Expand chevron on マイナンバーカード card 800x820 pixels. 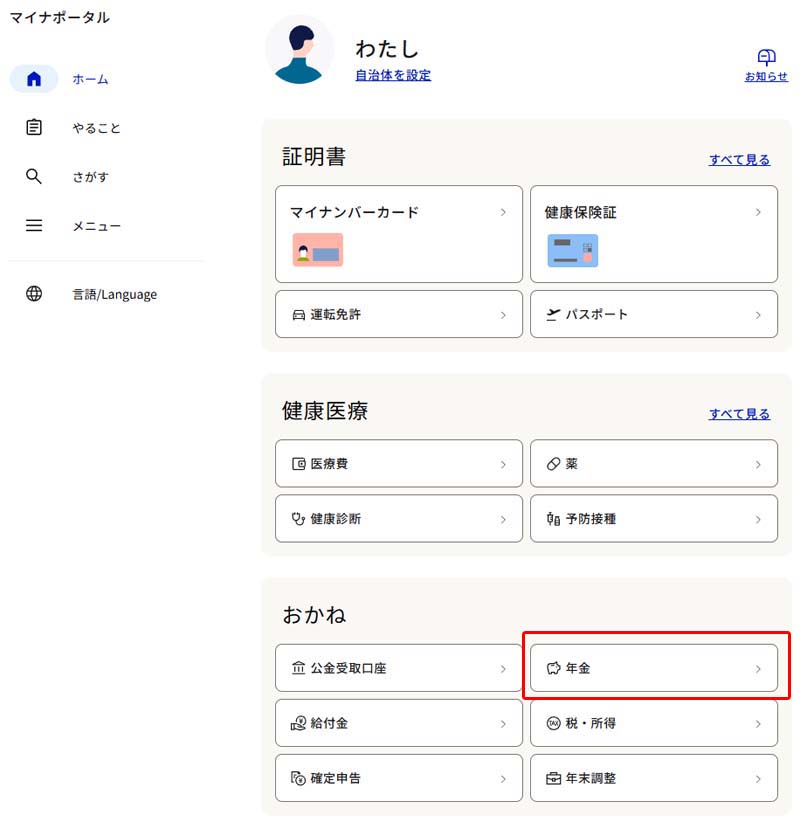coord(503,212)
